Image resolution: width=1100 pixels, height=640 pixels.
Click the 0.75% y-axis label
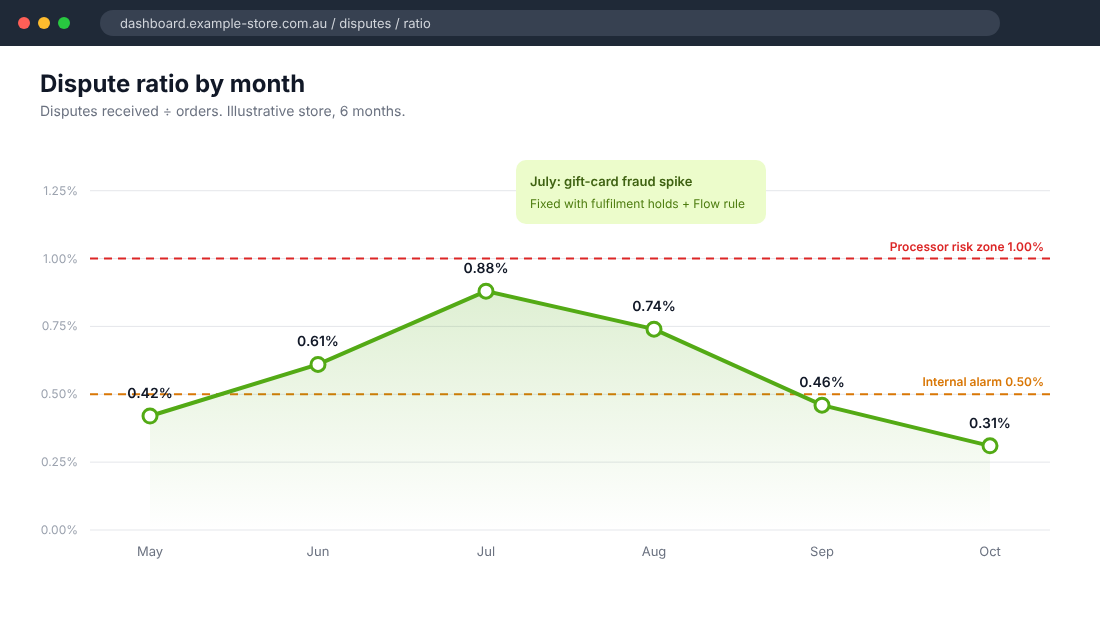[x=60, y=326]
